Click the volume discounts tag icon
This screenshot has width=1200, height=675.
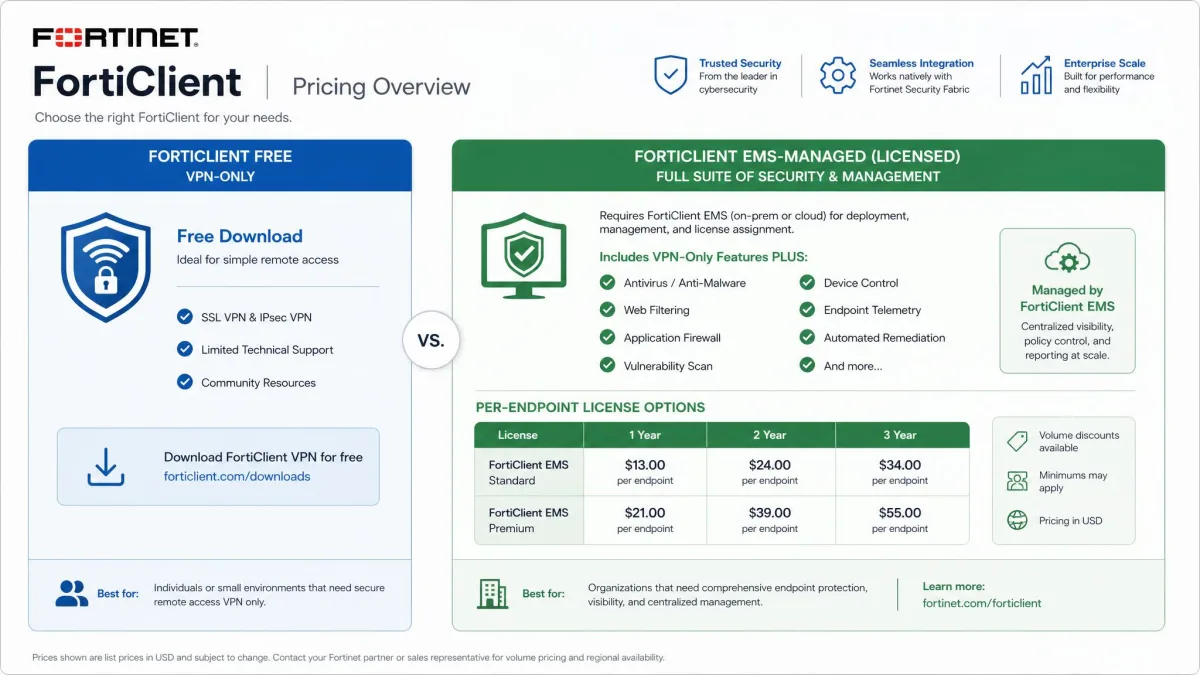pyautogui.click(x=1017, y=441)
